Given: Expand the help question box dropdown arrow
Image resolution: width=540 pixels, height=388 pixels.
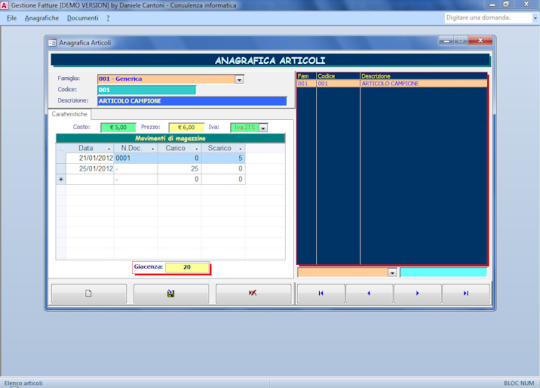Looking at the screenshot, I should (535, 18).
